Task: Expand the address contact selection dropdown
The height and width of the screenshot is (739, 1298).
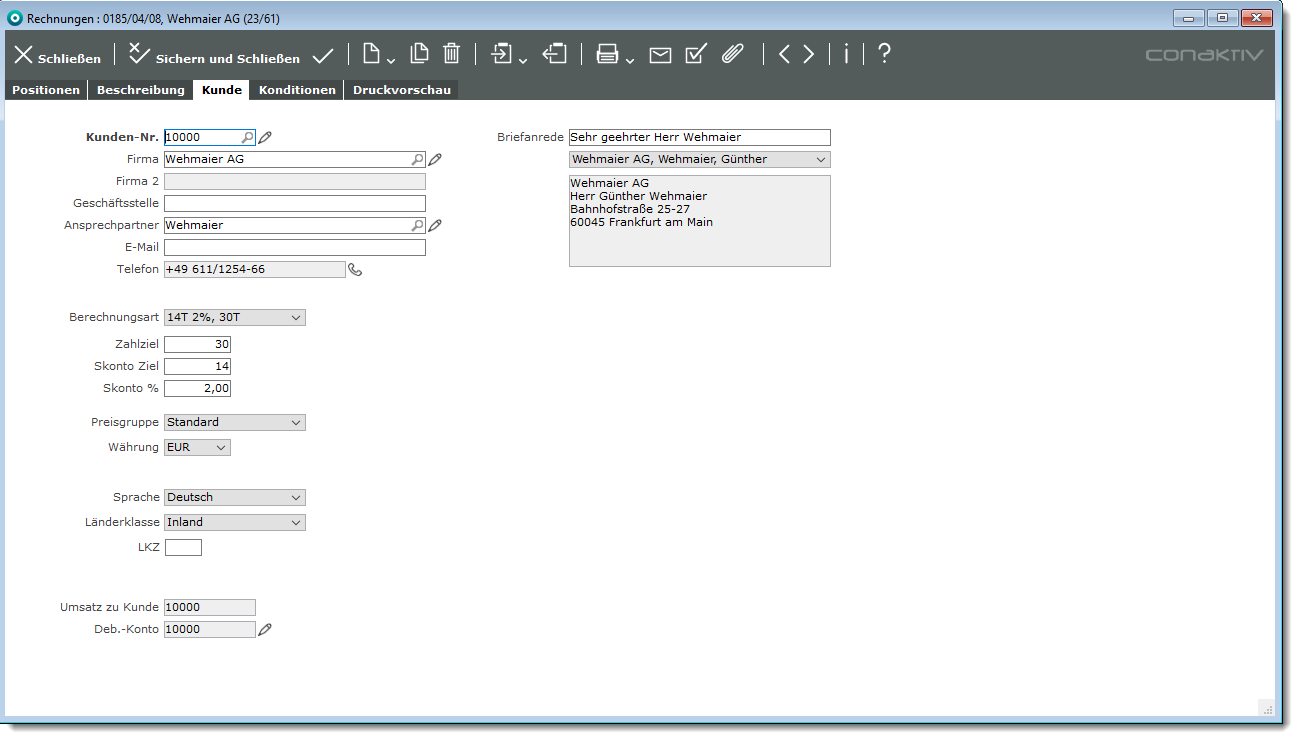Action: click(x=699, y=160)
